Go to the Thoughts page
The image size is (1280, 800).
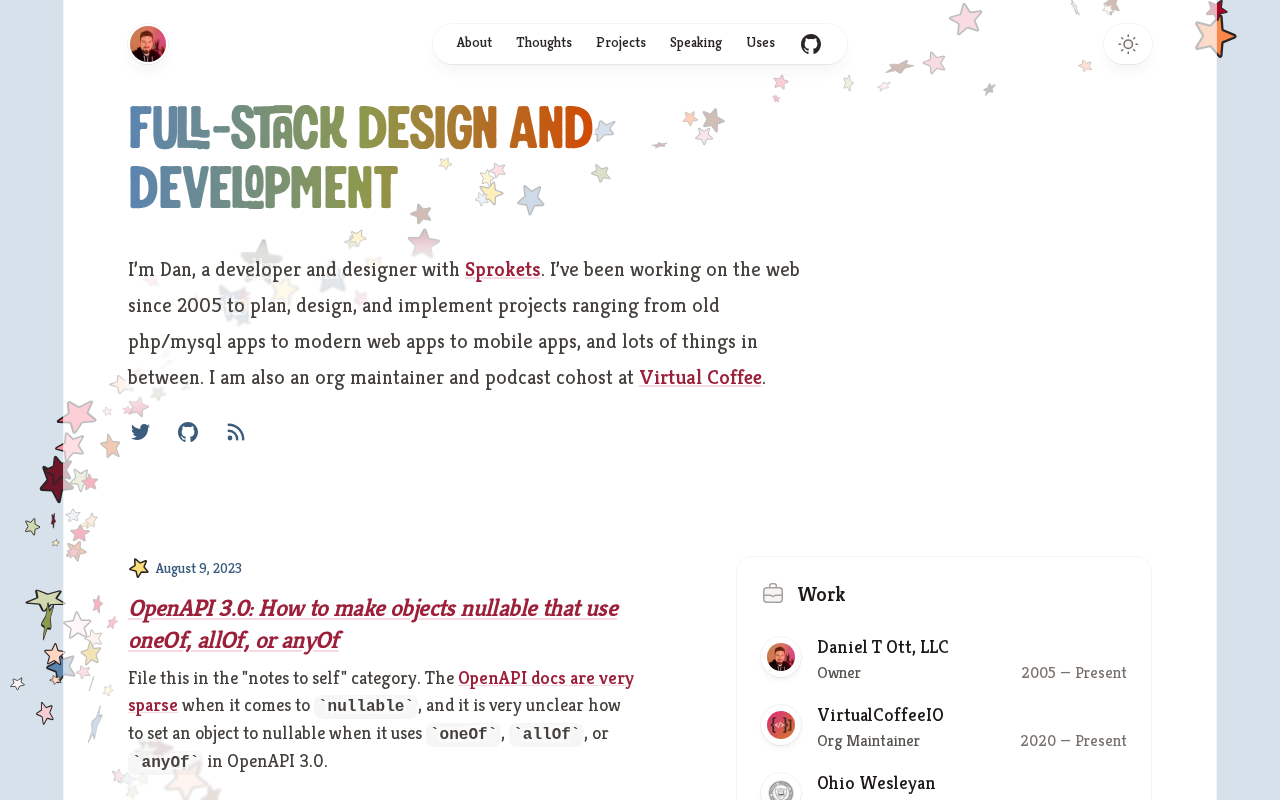544,43
